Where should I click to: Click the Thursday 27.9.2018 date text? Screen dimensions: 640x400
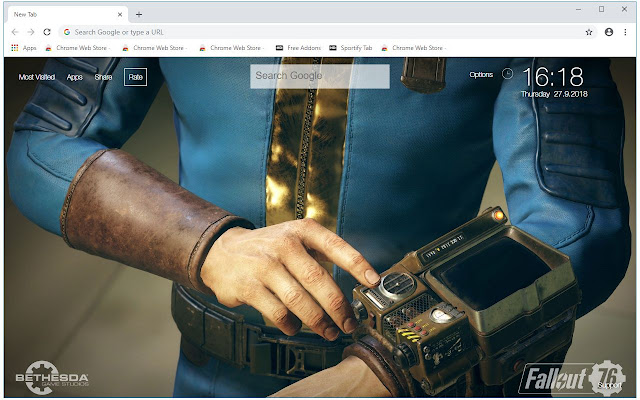point(554,94)
